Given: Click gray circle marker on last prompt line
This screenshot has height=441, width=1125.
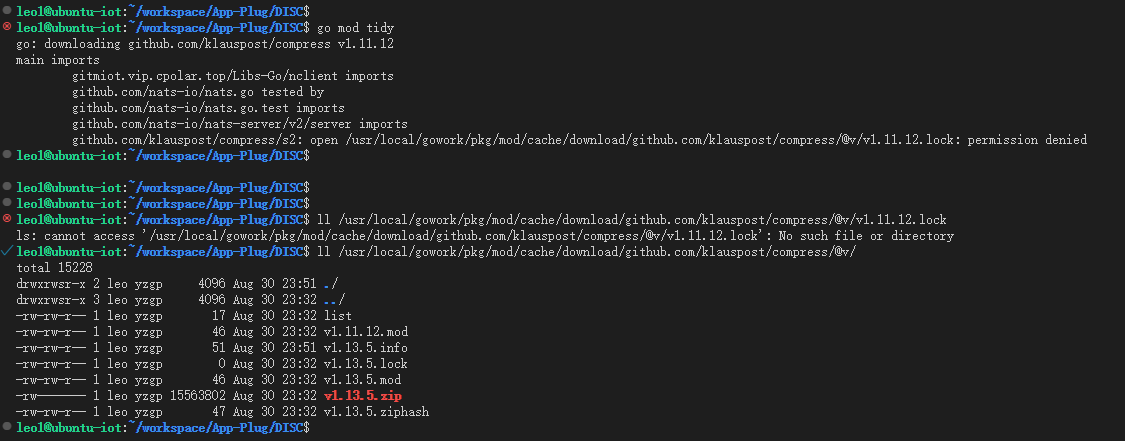Looking at the screenshot, I should 7,427.
